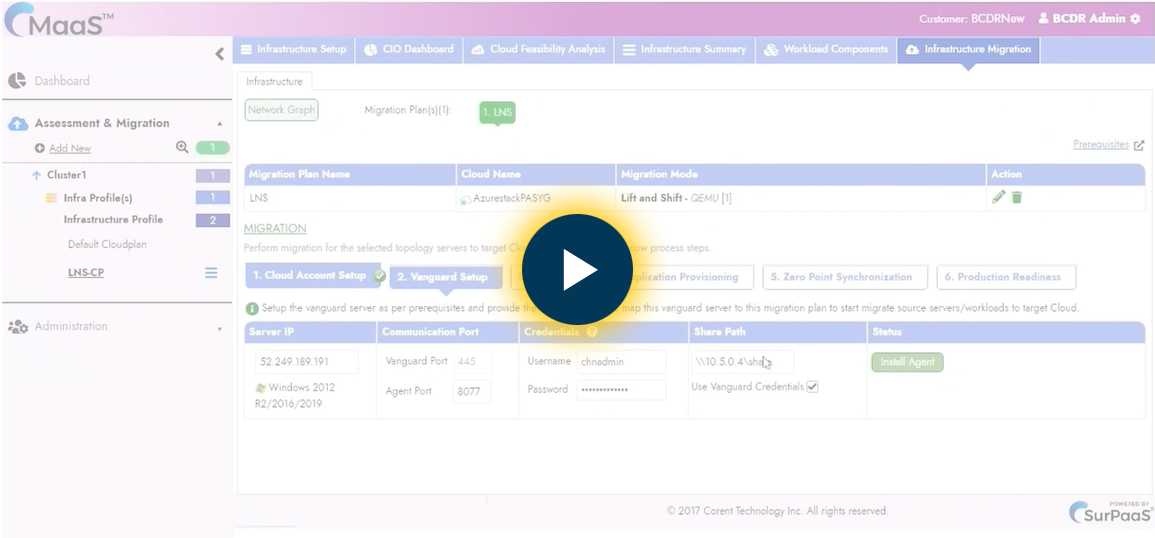Open the hamburger menu beside LNS-CP
Viewport: 1155px width, 538px height.
(x=211, y=272)
